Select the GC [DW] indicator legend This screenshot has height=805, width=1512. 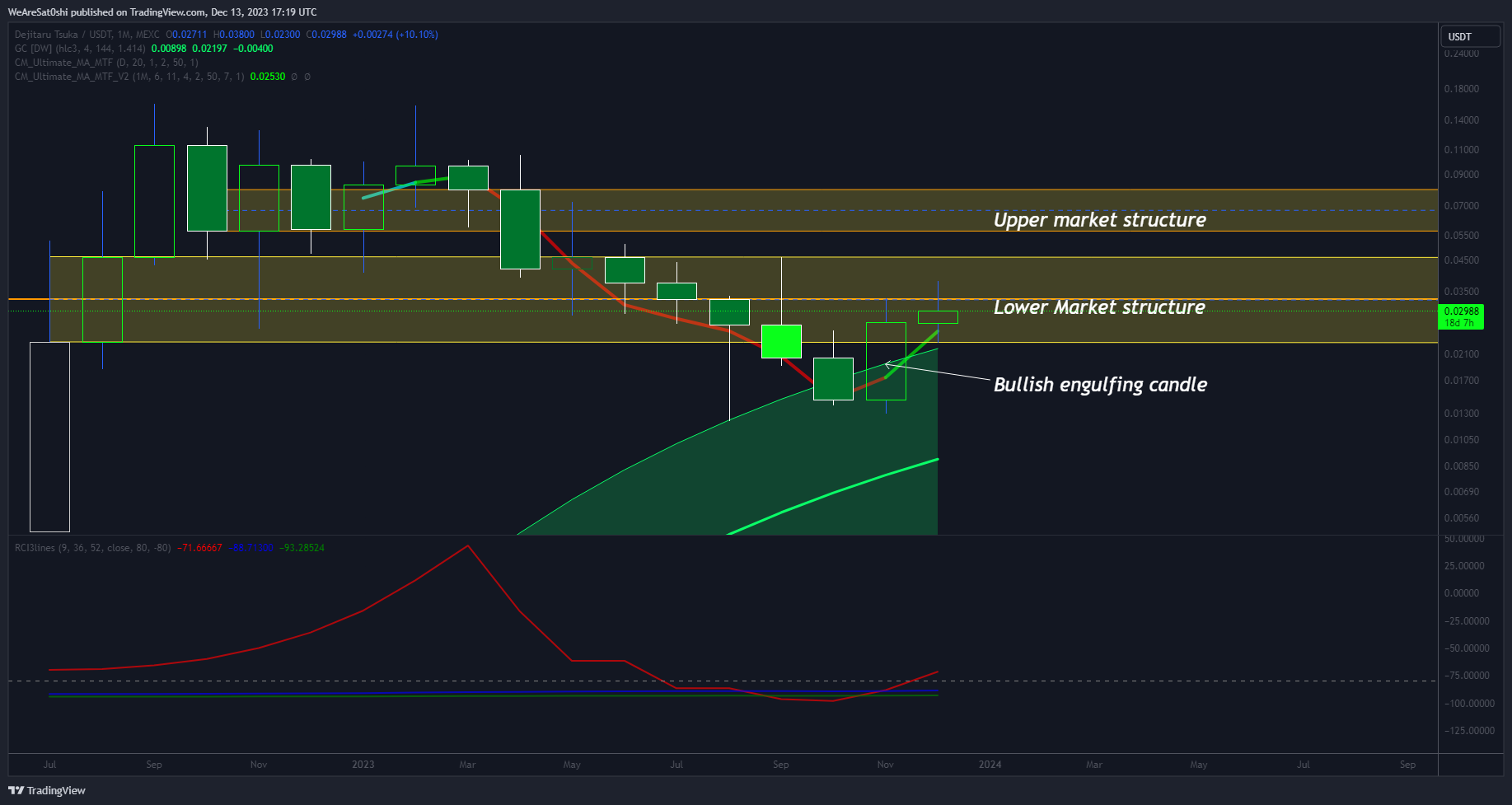point(80,49)
